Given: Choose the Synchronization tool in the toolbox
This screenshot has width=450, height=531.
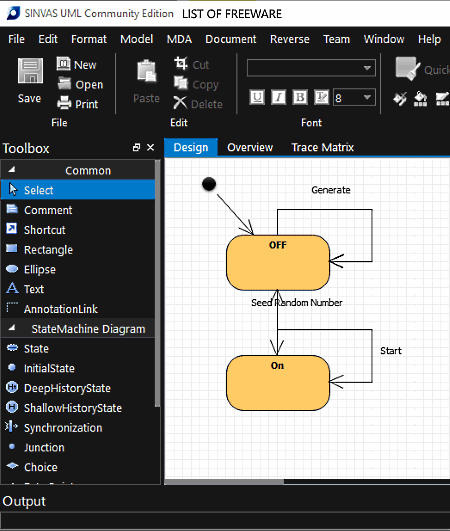Looking at the screenshot, I should click(x=54, y=428).
